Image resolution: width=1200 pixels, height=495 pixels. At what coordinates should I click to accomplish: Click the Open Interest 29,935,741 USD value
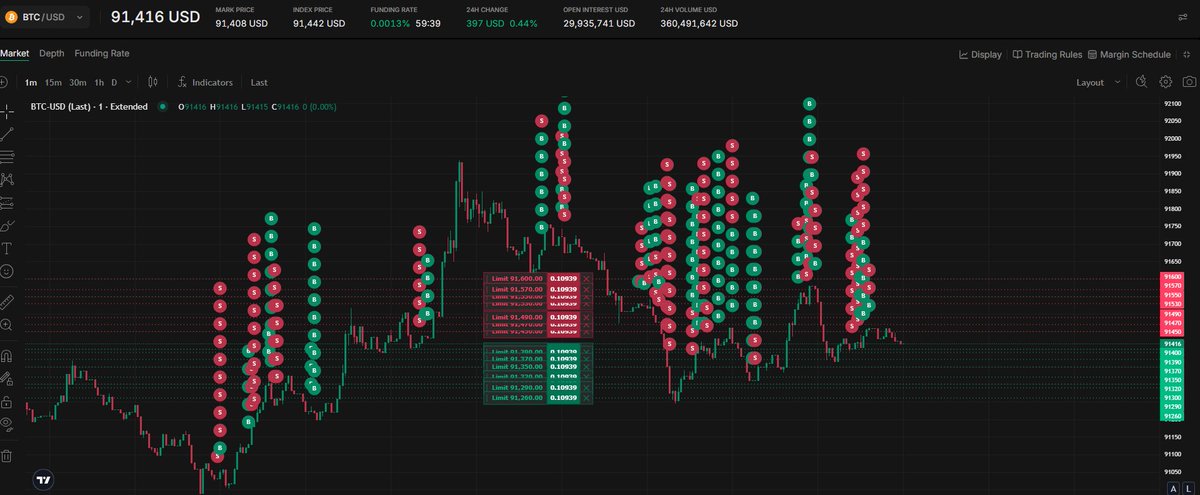[x=599, y=23]
